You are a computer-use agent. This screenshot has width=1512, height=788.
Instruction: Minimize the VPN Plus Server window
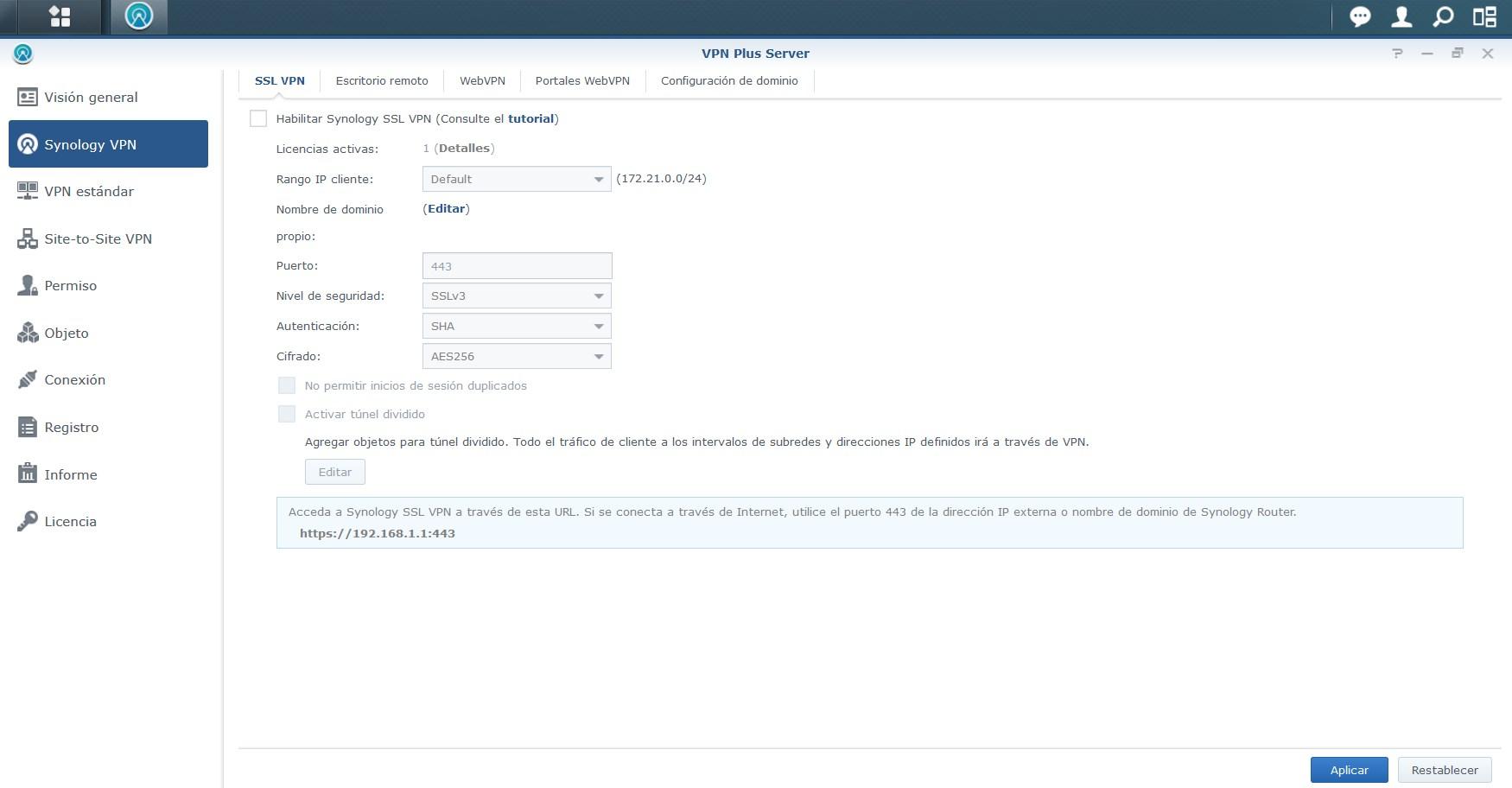point(1427,54)
